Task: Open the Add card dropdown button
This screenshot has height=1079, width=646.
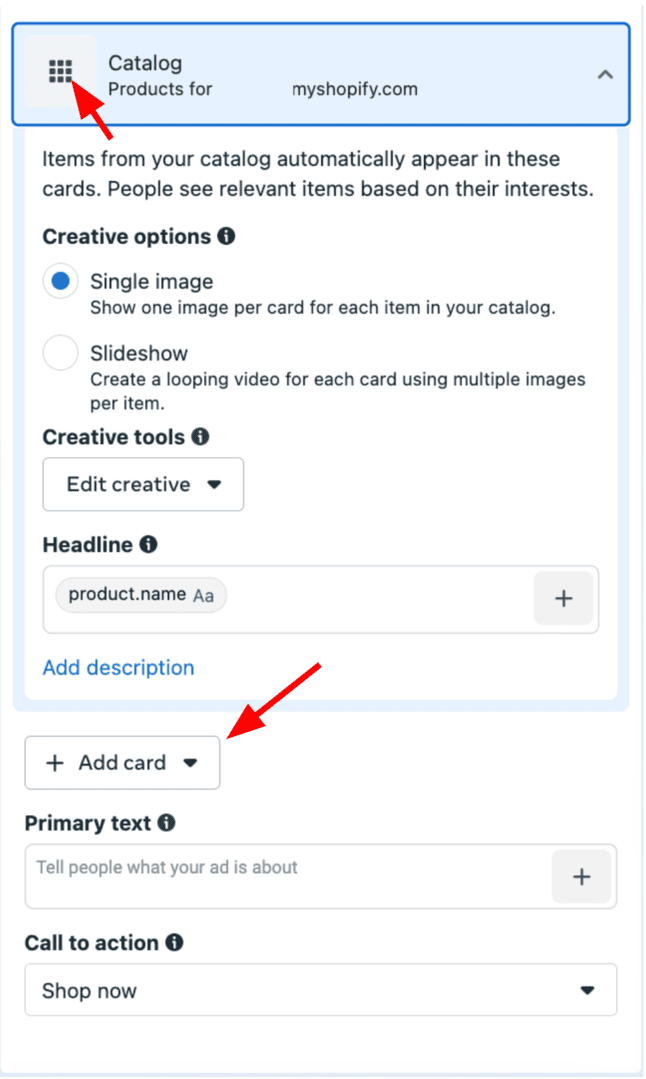Action: [122, 762]
